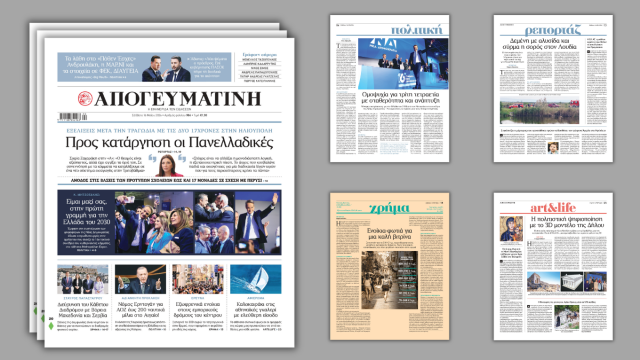The height and width of the screenshot is (360, 640).
Task: Open headline "Δεμένη με αλυσίδα και σύρμα"
Action: pos(540,44)
